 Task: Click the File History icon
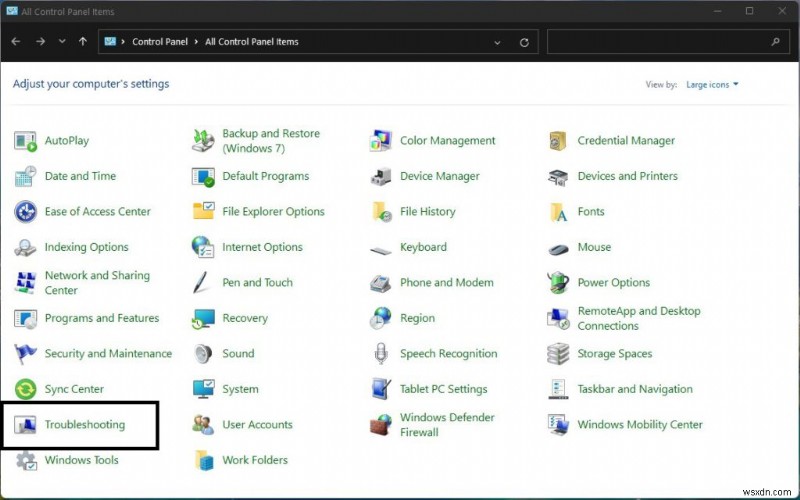[381, 212]
